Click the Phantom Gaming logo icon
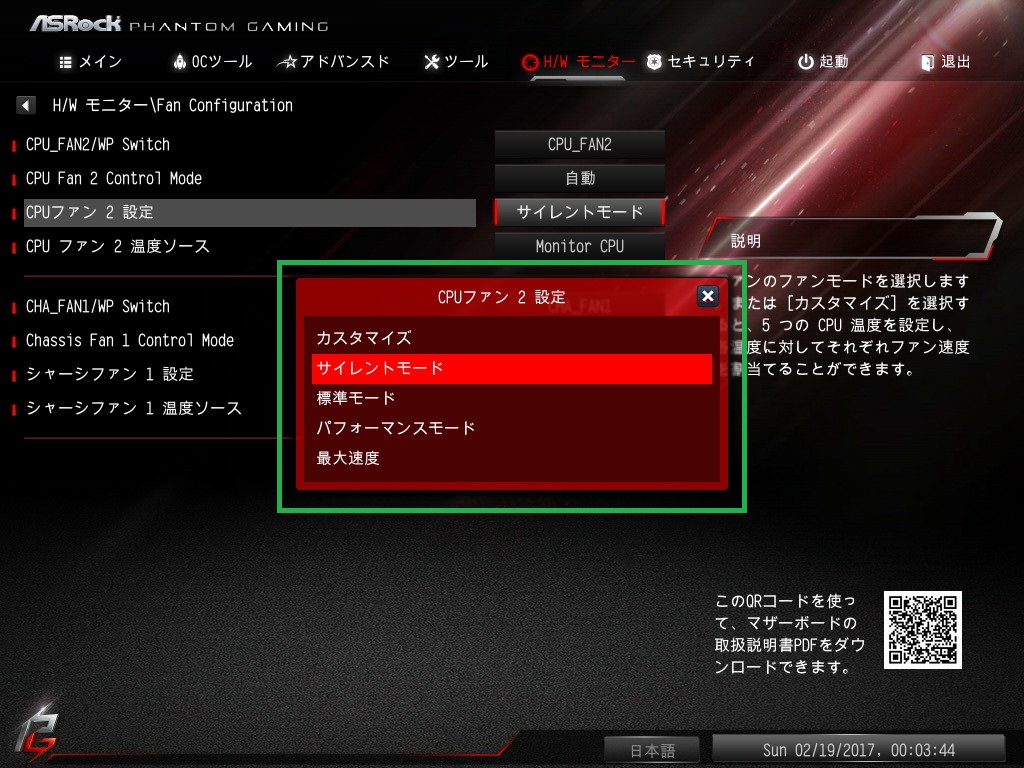 37,733
